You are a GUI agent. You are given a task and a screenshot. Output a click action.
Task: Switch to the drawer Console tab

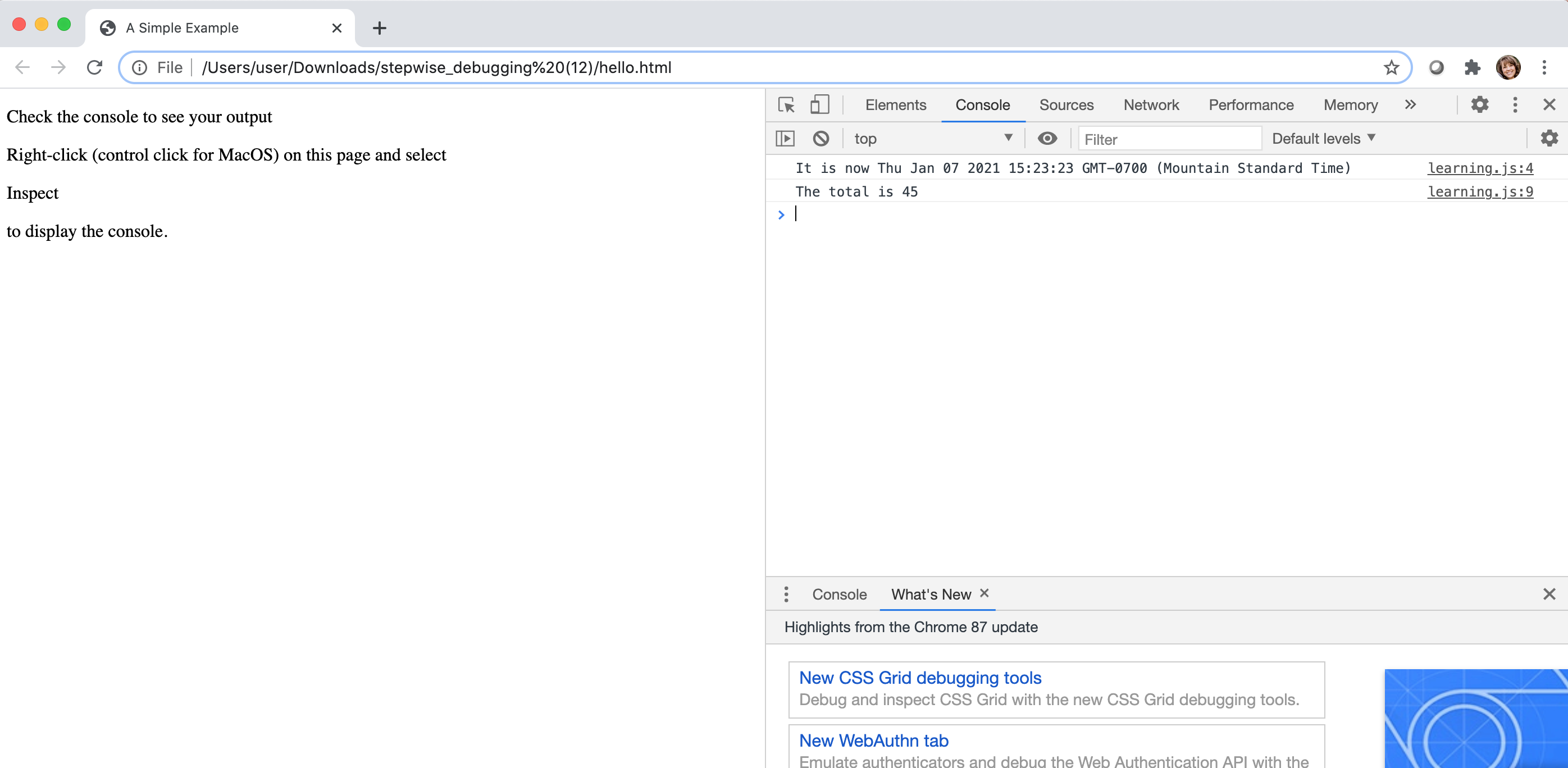(x=839, y=595)
